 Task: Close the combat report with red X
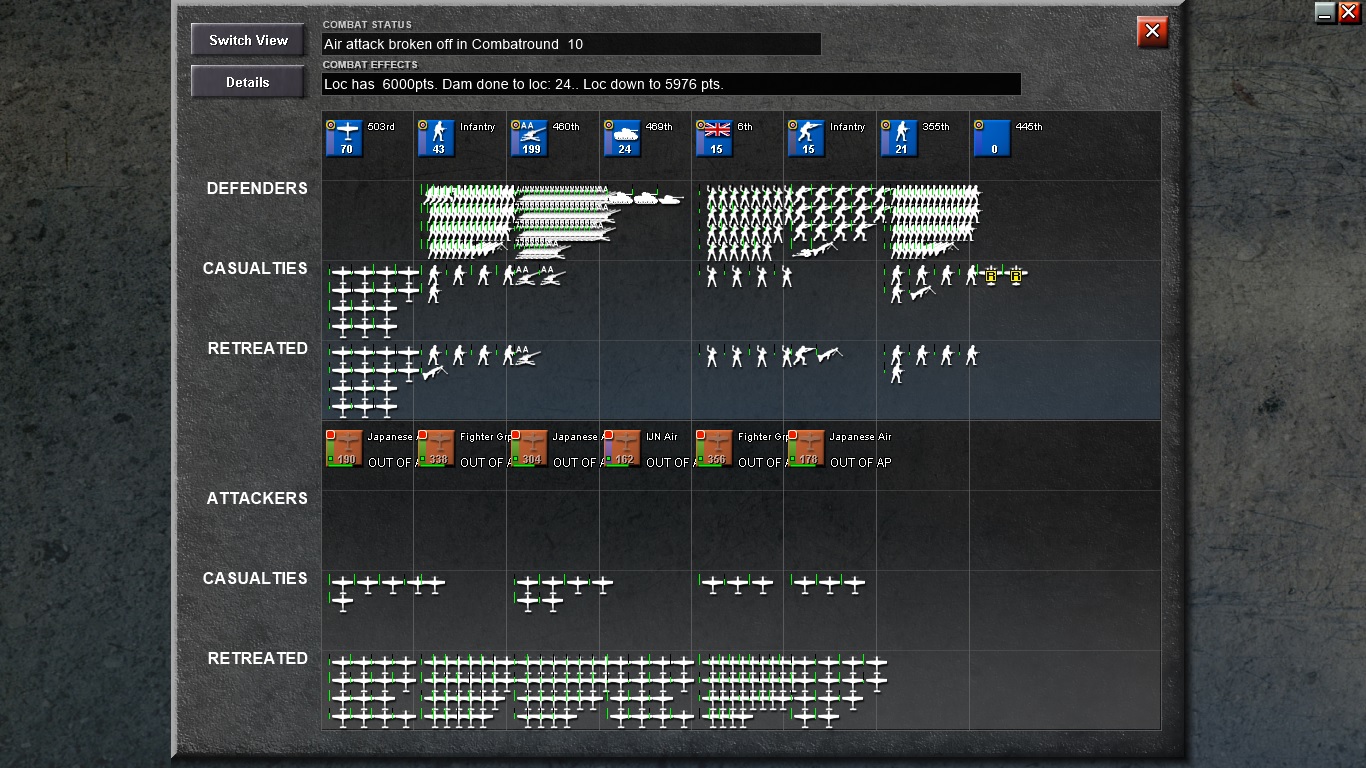click(x=1153, y=32)
